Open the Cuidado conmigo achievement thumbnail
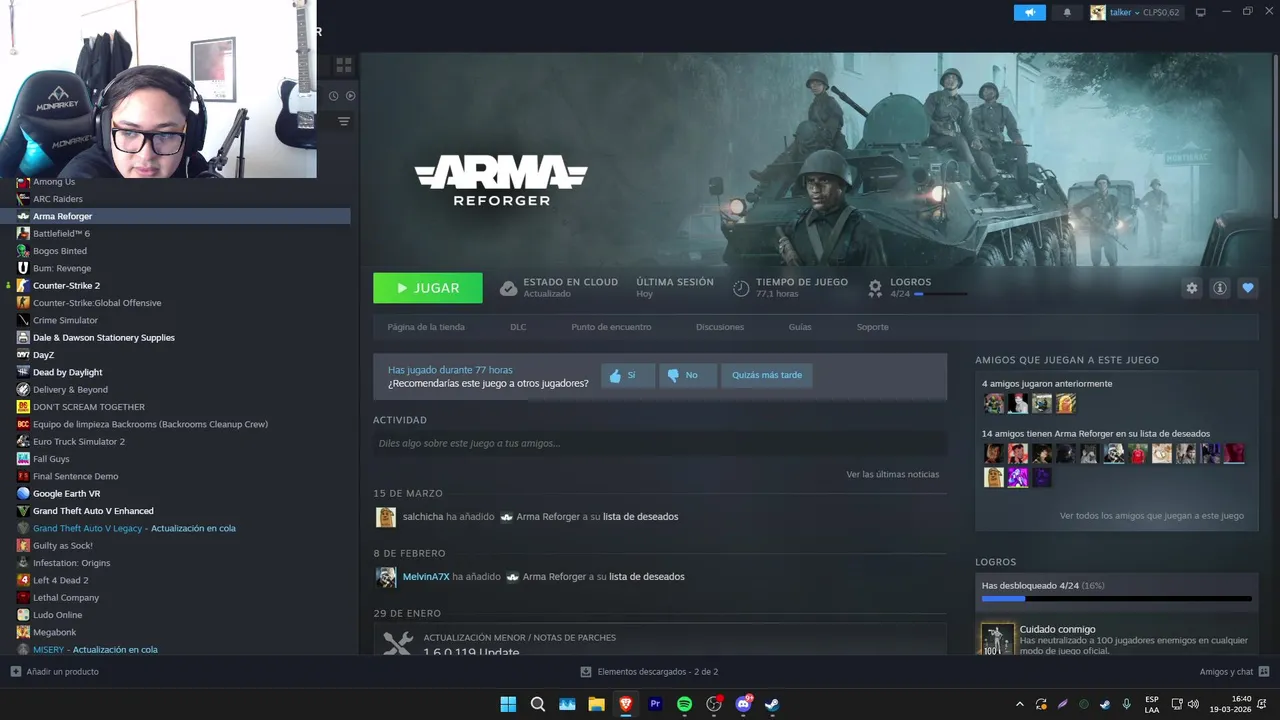The height and width of the screenshot is (720, 1280). (x=997, y=640)
